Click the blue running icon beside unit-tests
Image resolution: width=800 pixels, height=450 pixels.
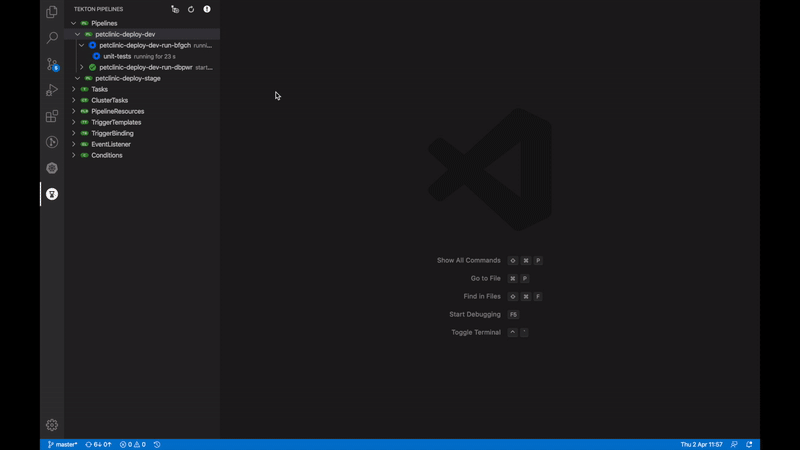point(96,56)
